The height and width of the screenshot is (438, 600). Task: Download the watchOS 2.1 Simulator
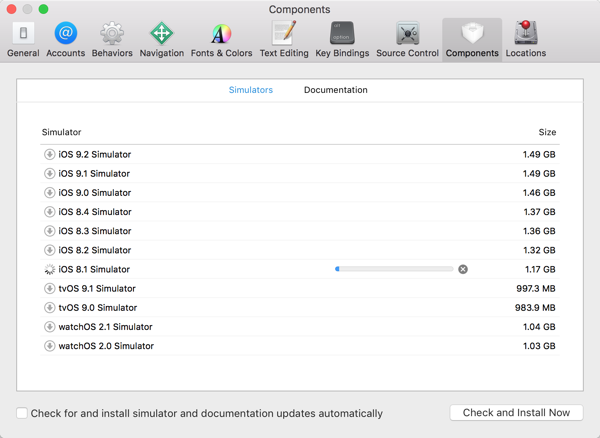tap(49, 326)
